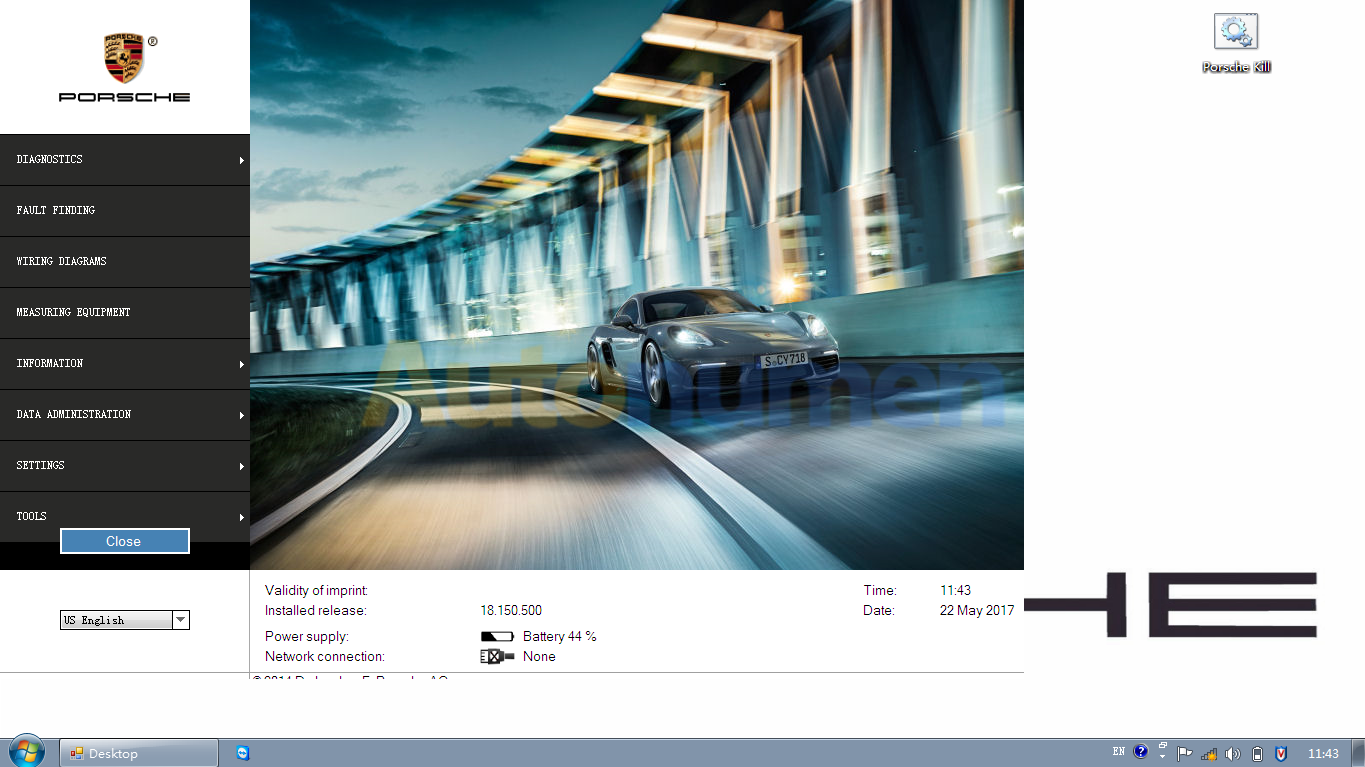Open the Porsche Kill desktop shortcut
The height and width of the screenshot is (767, 1365).
[1236, 43]
